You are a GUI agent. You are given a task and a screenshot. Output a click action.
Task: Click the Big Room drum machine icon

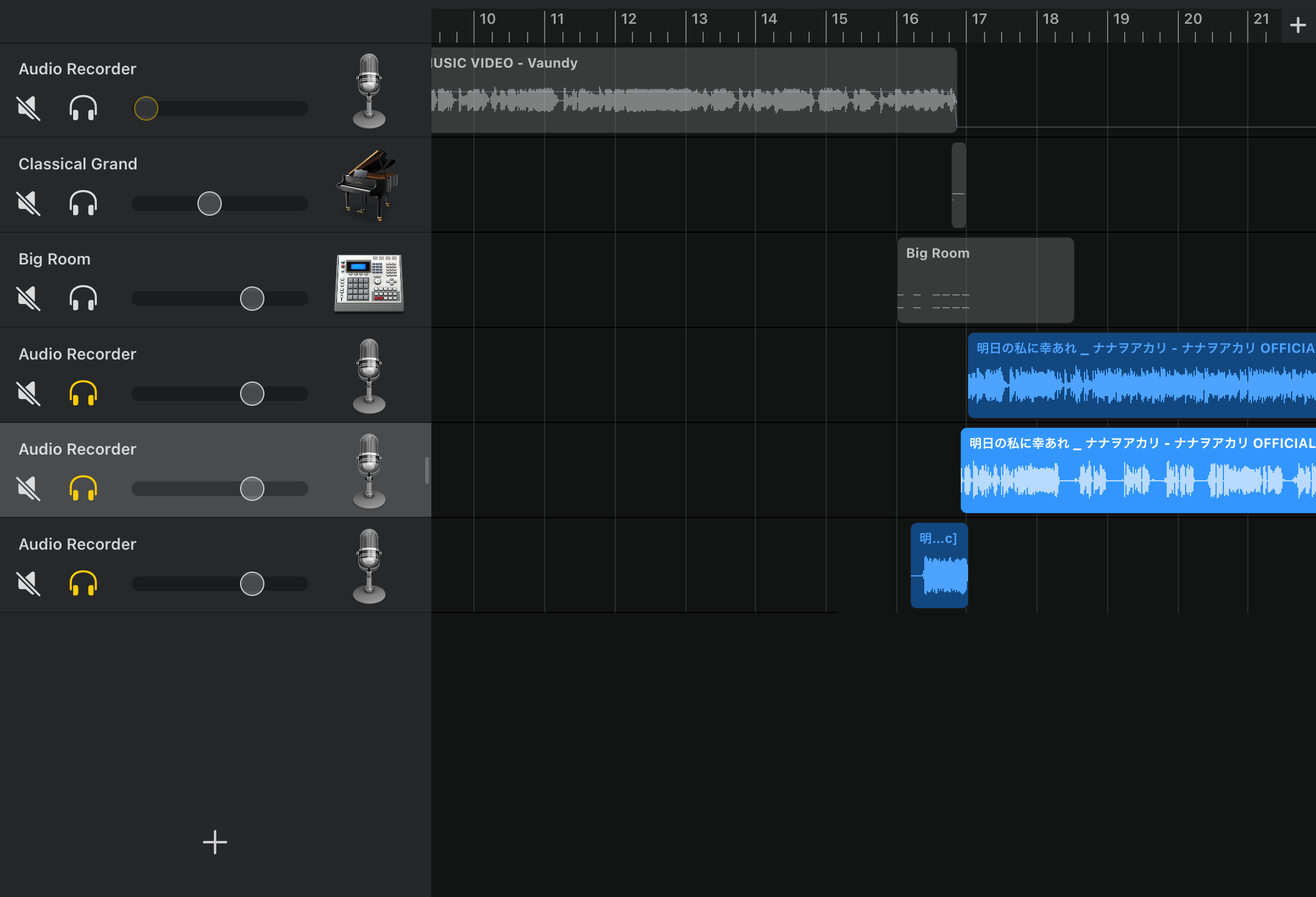369,283
